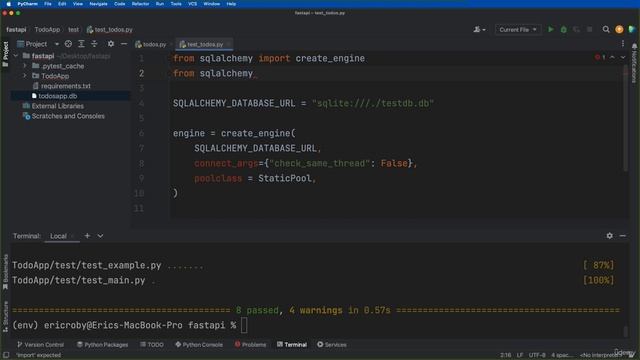Viewport: 640px width, 360px height.
Task: Open the Services tool window
Action: point(332,344)
